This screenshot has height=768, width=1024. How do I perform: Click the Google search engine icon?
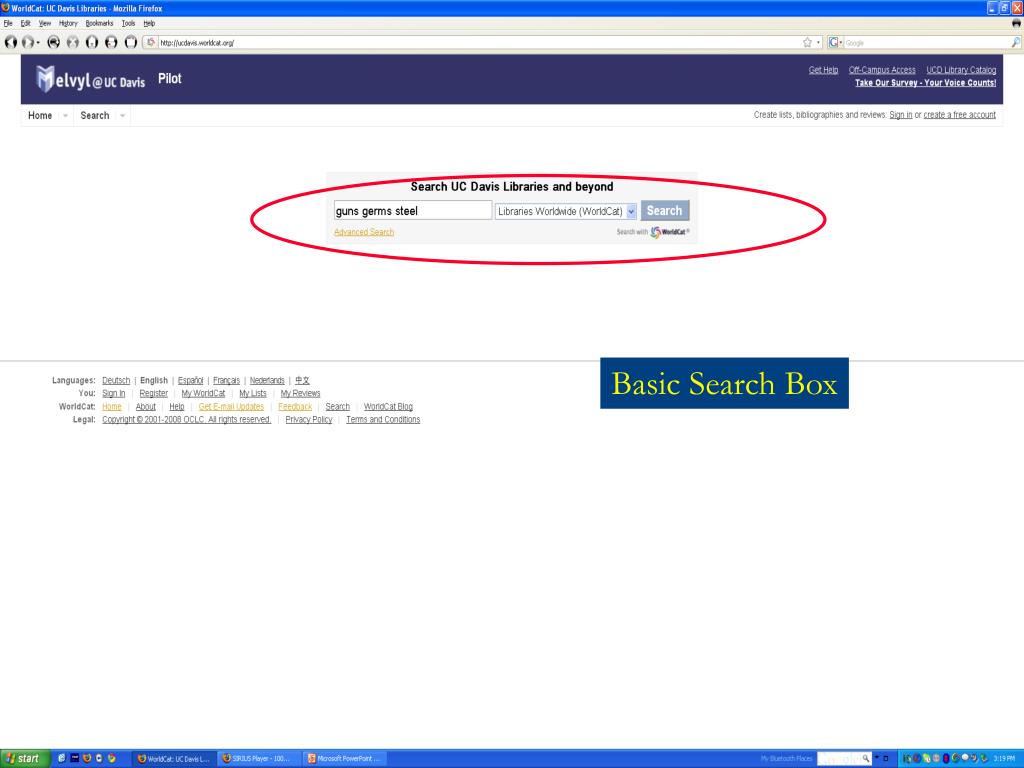[833, 42]
